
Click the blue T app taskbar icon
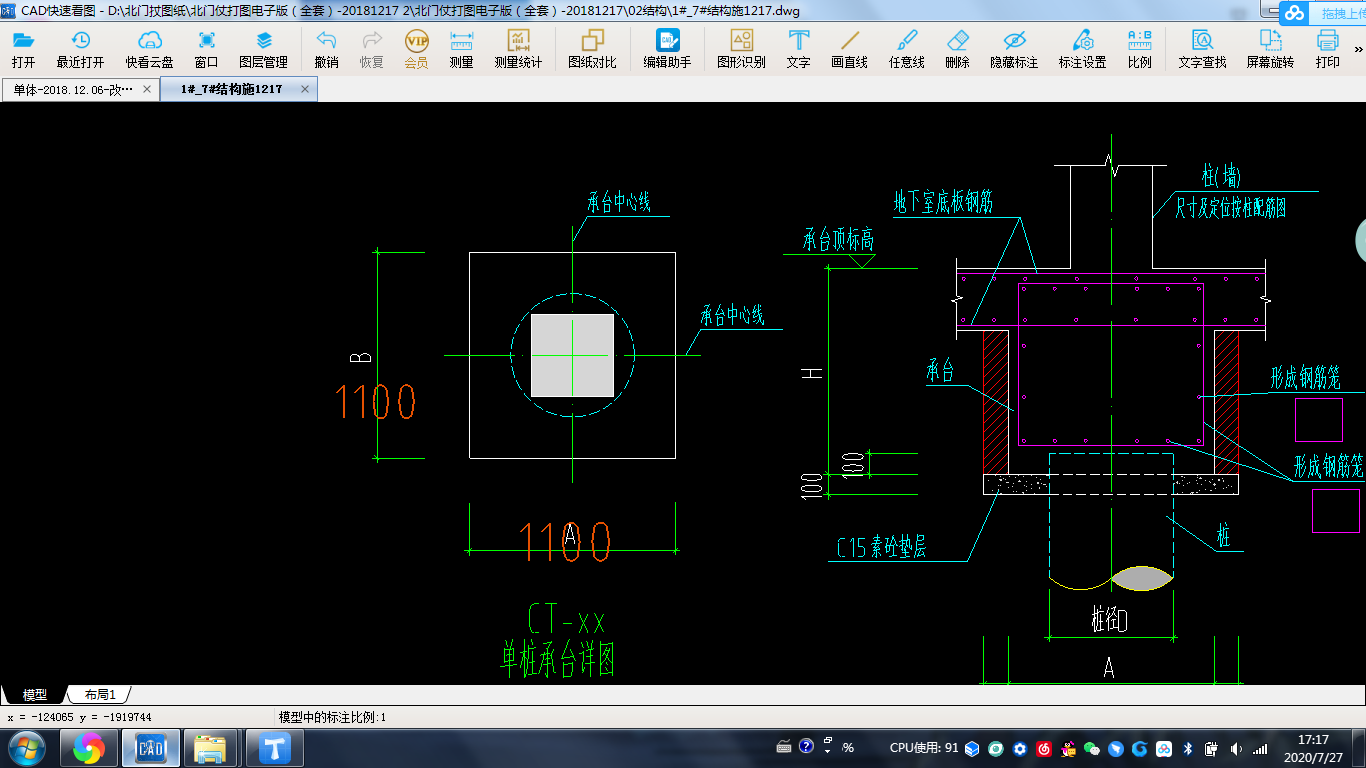pos(275,748)
